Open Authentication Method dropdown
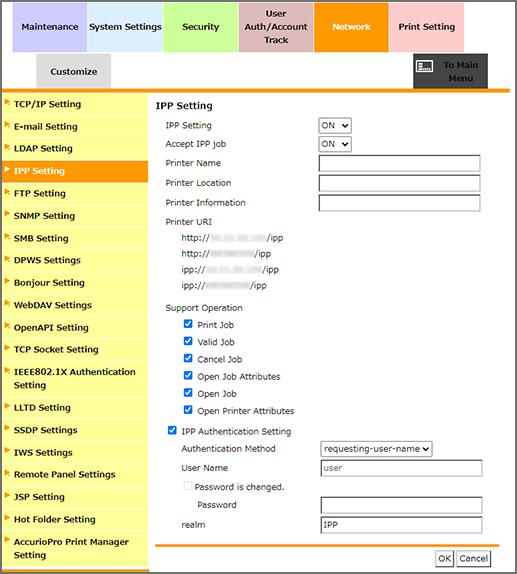Screen dimensions: 517x574 [x=376, y=449]
